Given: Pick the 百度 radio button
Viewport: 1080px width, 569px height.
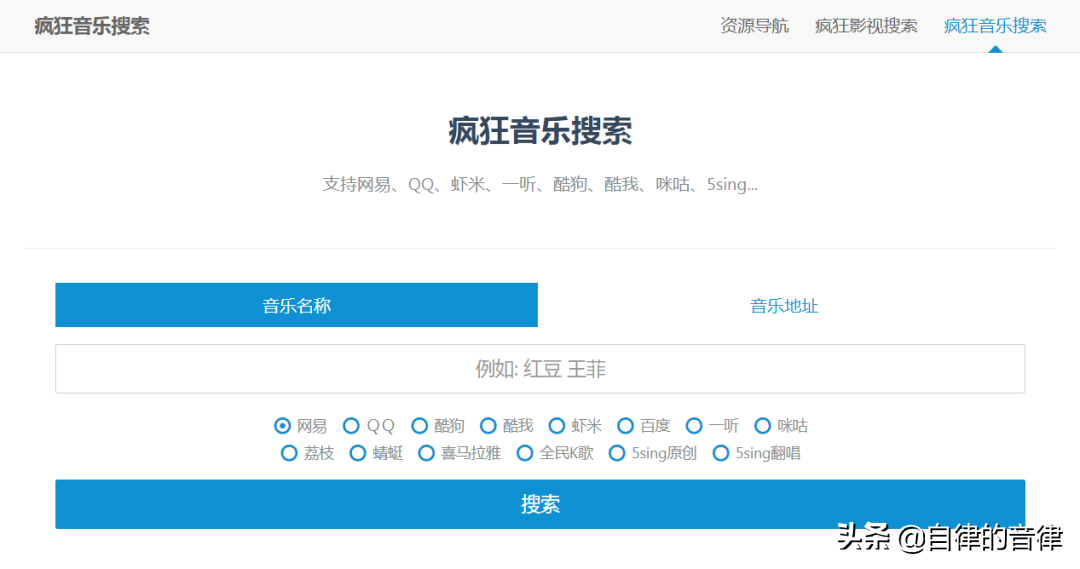Looking at the screenshot, I should 625,426.
